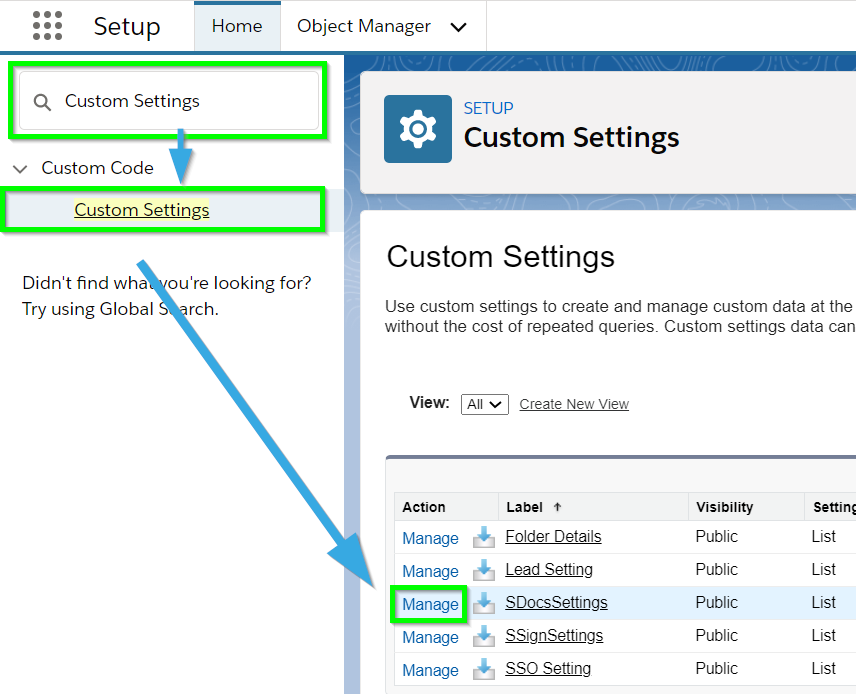Click the Custom Settings gear icon
This screenshot has height=694, width=856.
418,129
